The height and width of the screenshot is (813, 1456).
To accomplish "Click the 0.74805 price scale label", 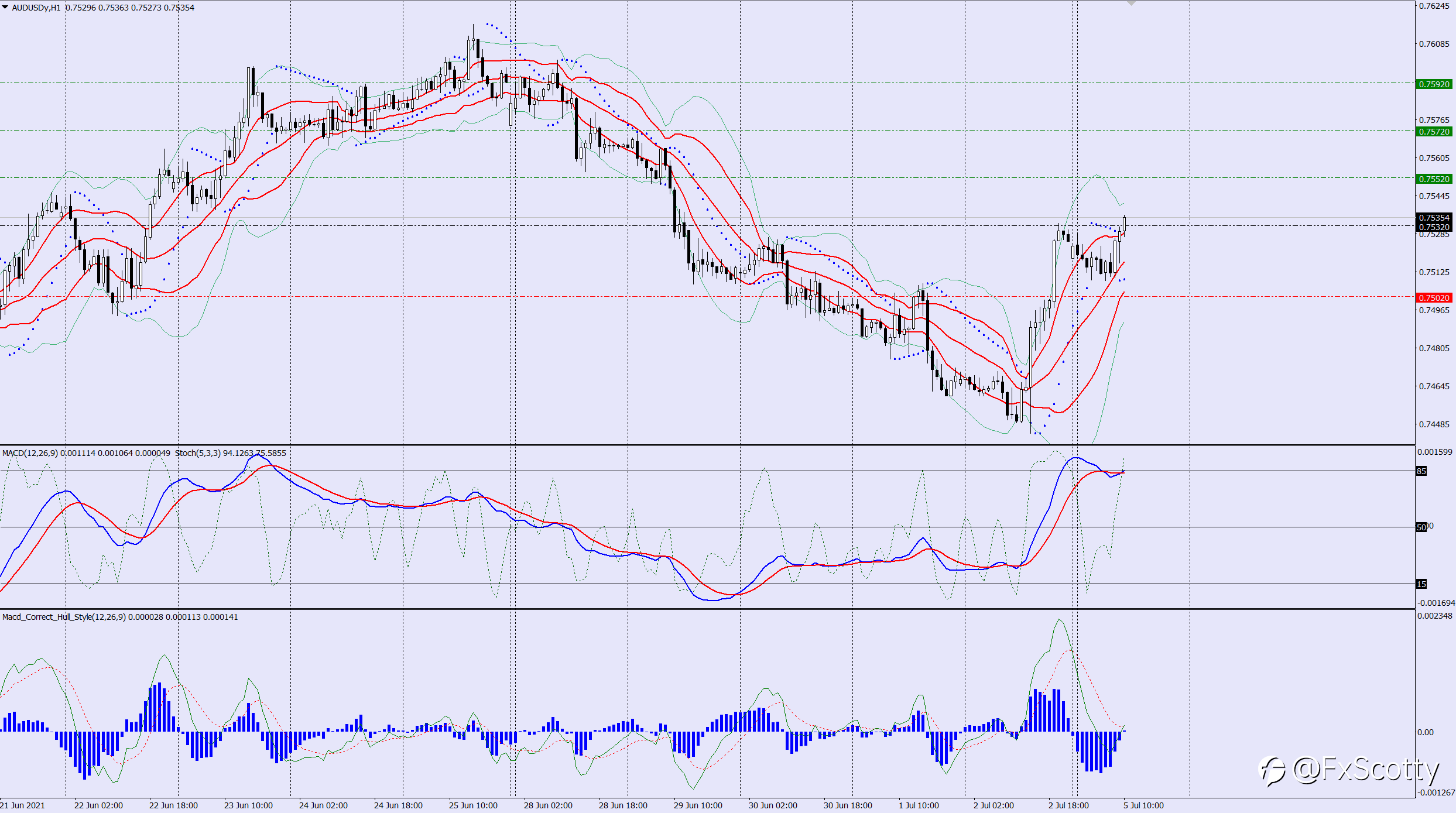I will 1434,348.
